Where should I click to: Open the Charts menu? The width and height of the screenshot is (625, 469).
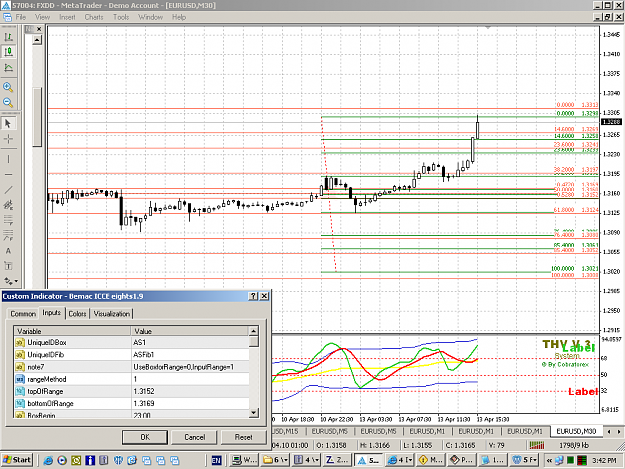(94, 17)
